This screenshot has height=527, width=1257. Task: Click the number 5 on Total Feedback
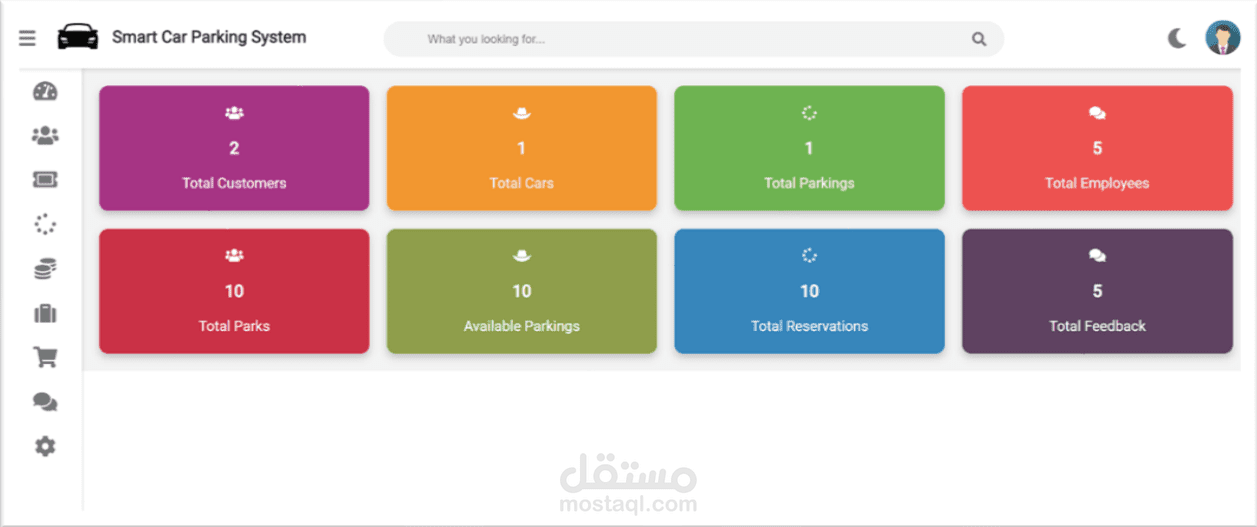coord(1097,291)
